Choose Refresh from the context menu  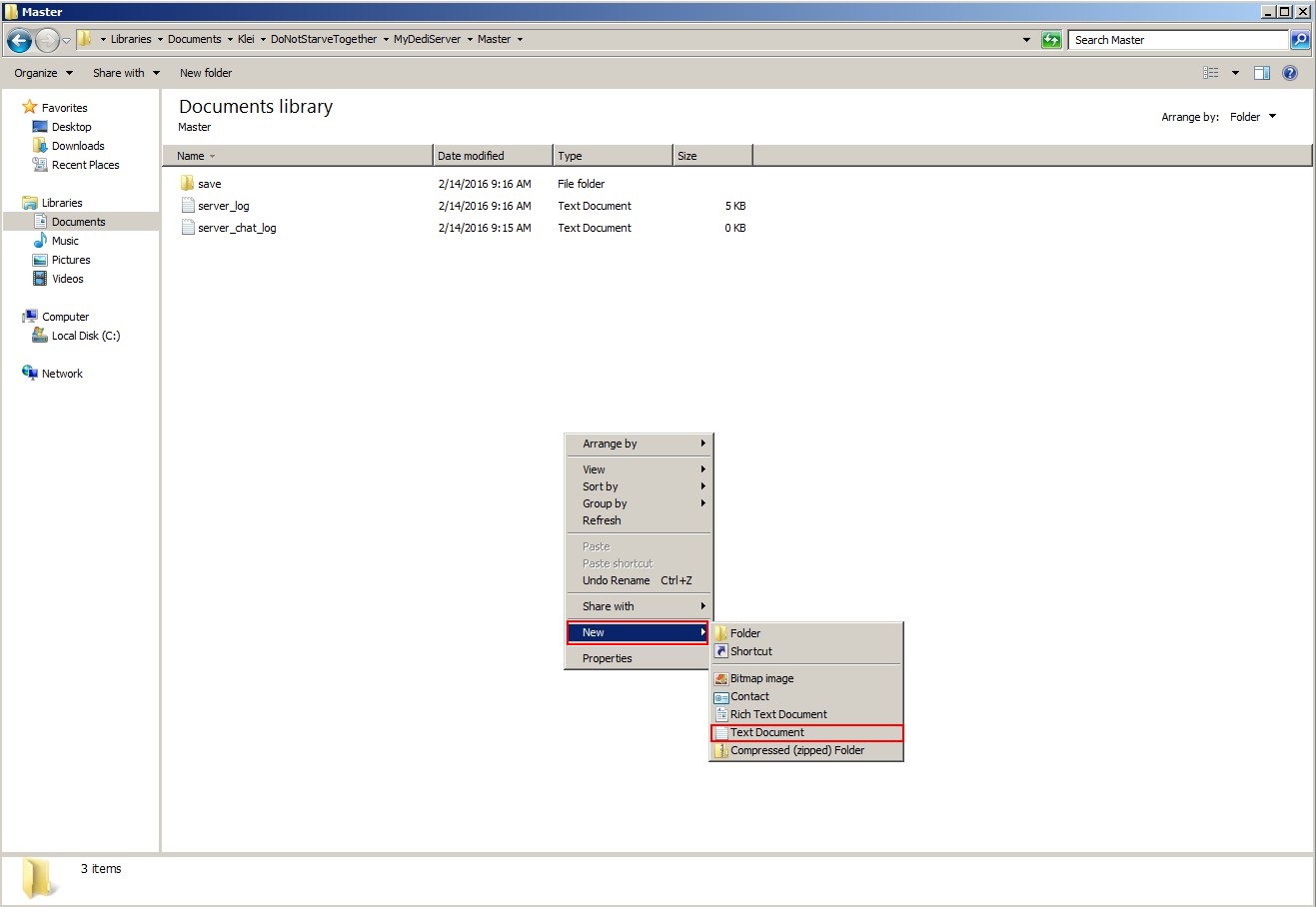pyautogui.click(x=639, y=520)
